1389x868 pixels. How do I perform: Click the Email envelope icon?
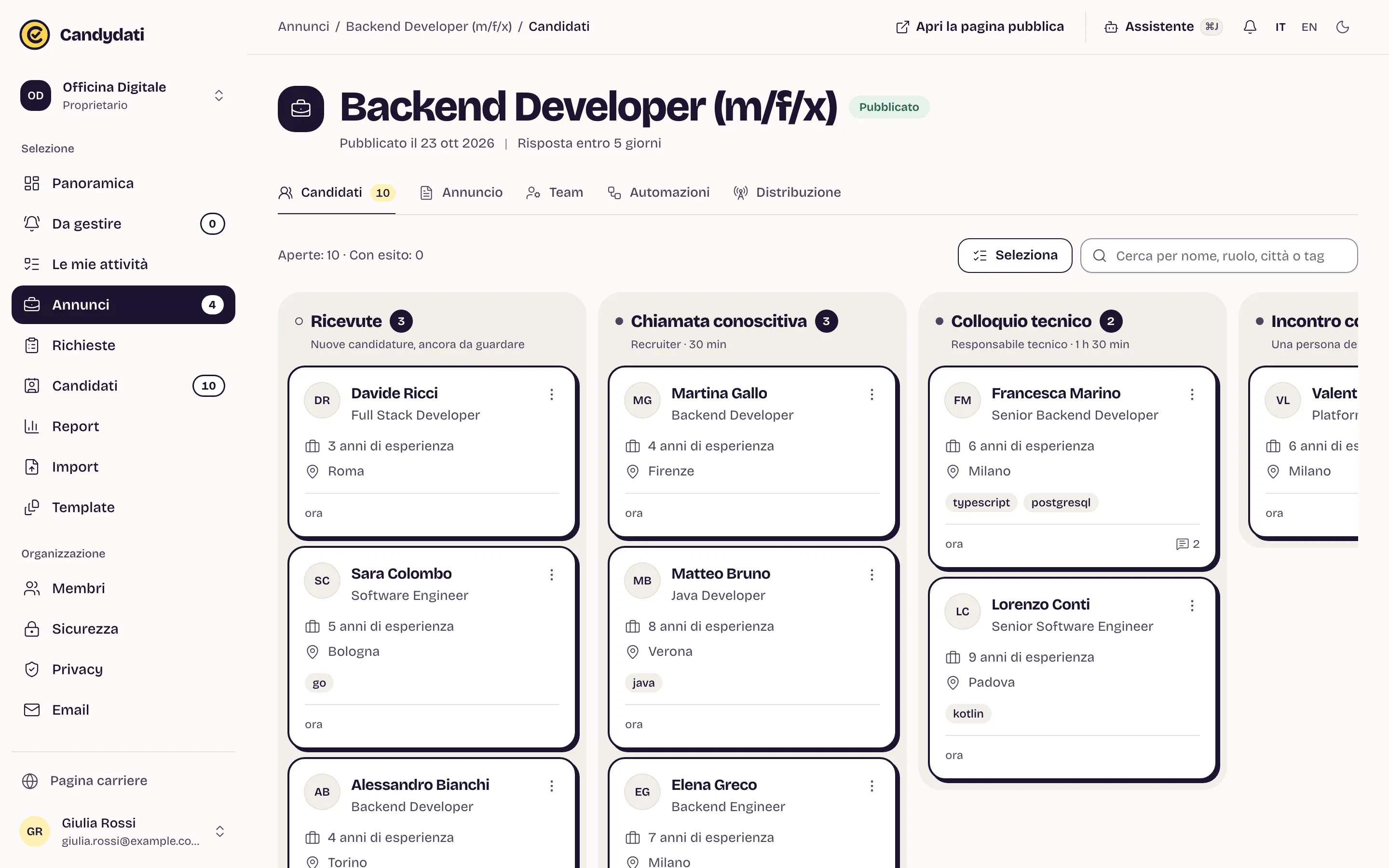click(31, 709)
